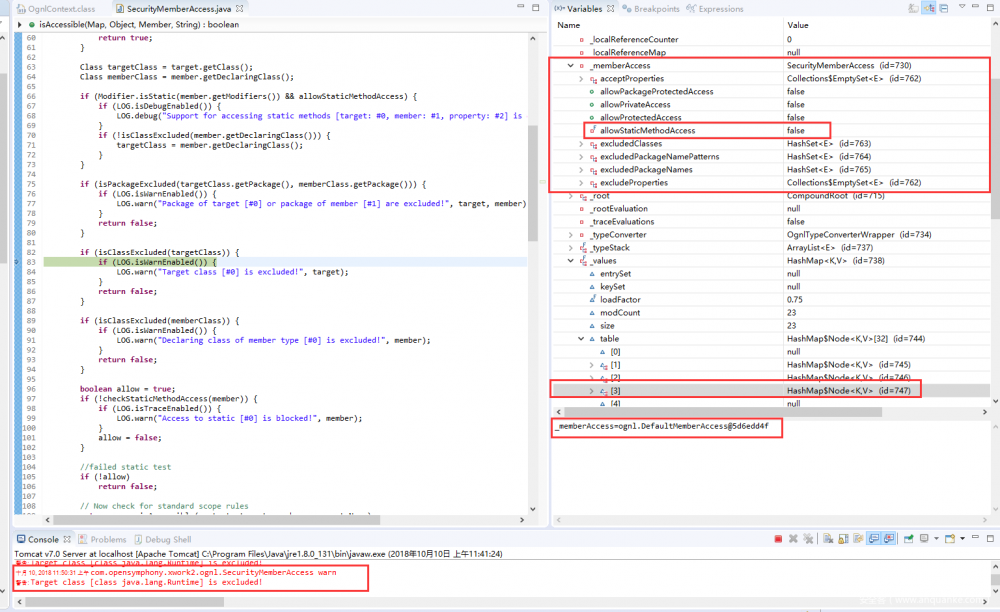The image size is (1000, 612).
Task: Expand the excludedClasses variable node
Action: 582,144
